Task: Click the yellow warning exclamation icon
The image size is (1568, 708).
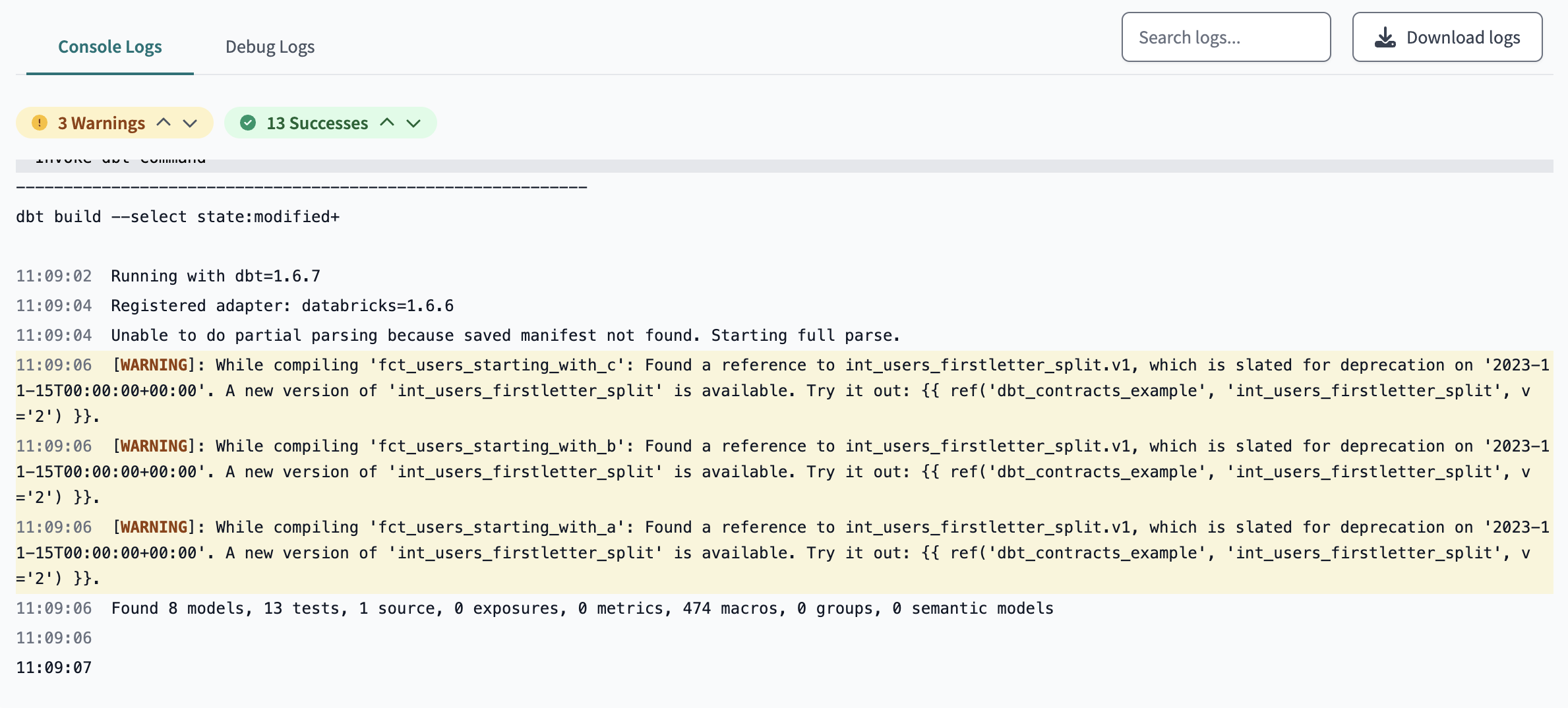Action: [40, 123]
